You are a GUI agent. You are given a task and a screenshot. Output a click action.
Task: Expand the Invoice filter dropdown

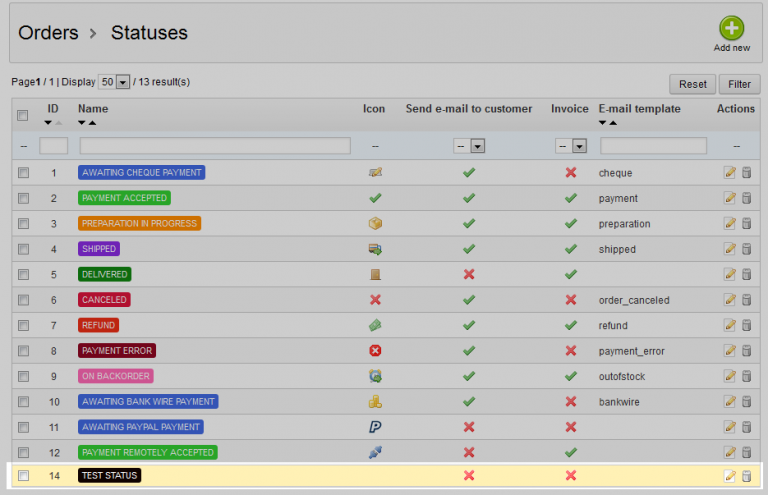tap(571, 146)
